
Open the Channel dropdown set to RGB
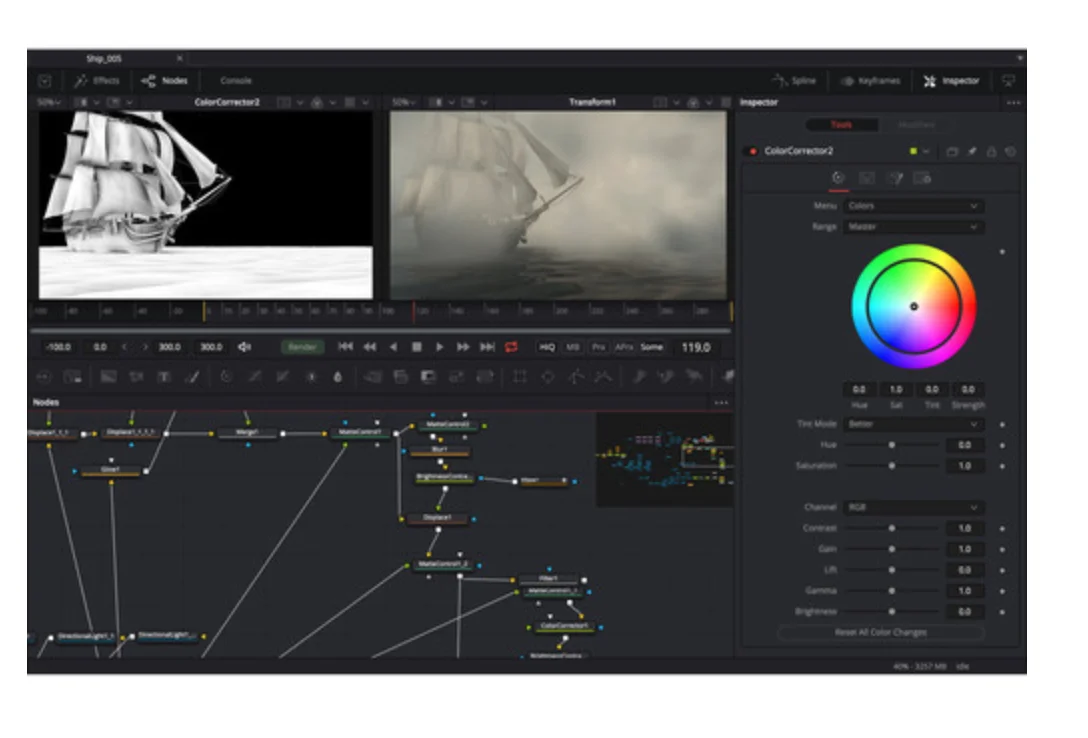[913, 508]
